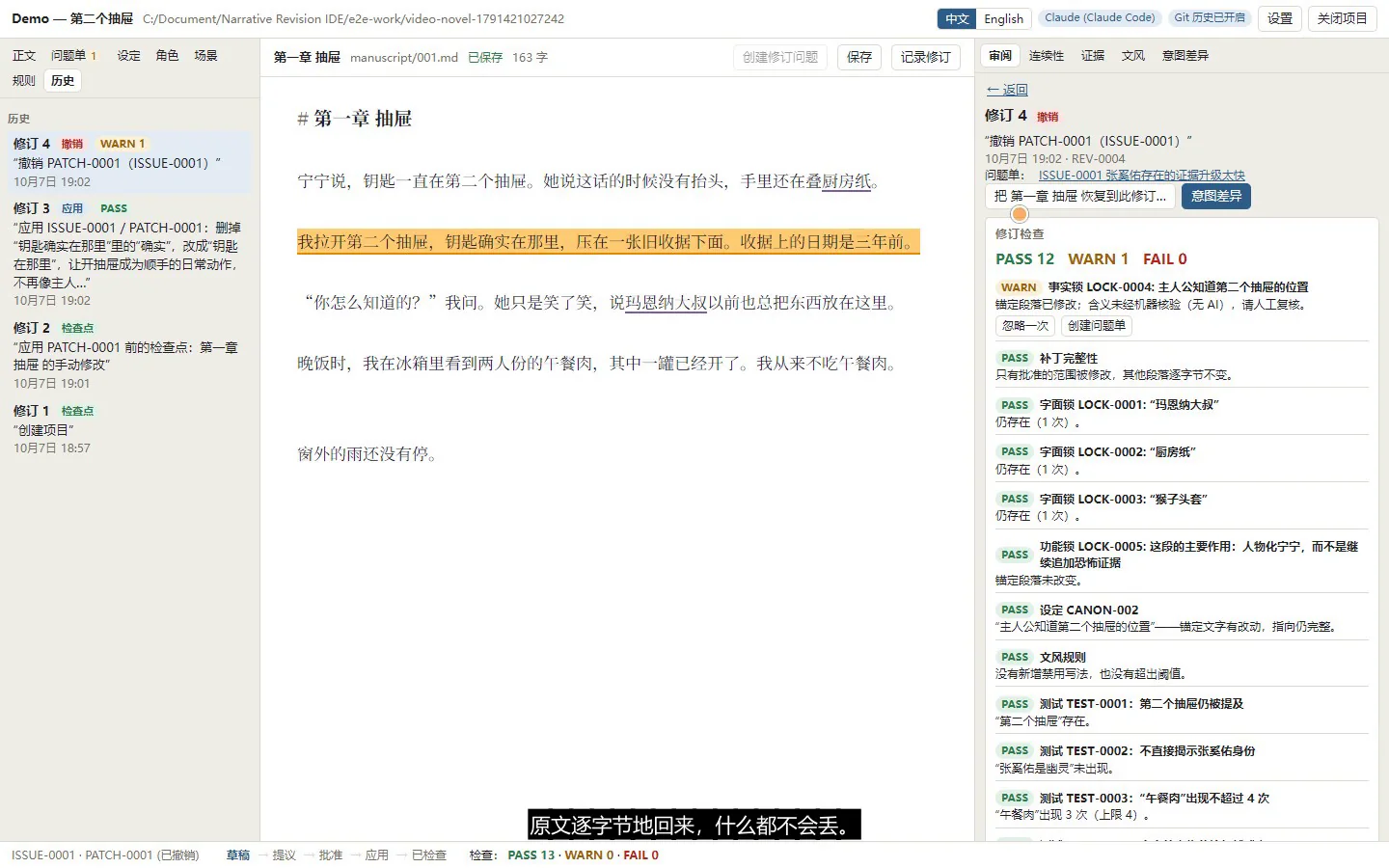Image resolution: width=1389 pixels, height=868 pixels.
Task: Open the 规则 tab
Action: (24, 81)
